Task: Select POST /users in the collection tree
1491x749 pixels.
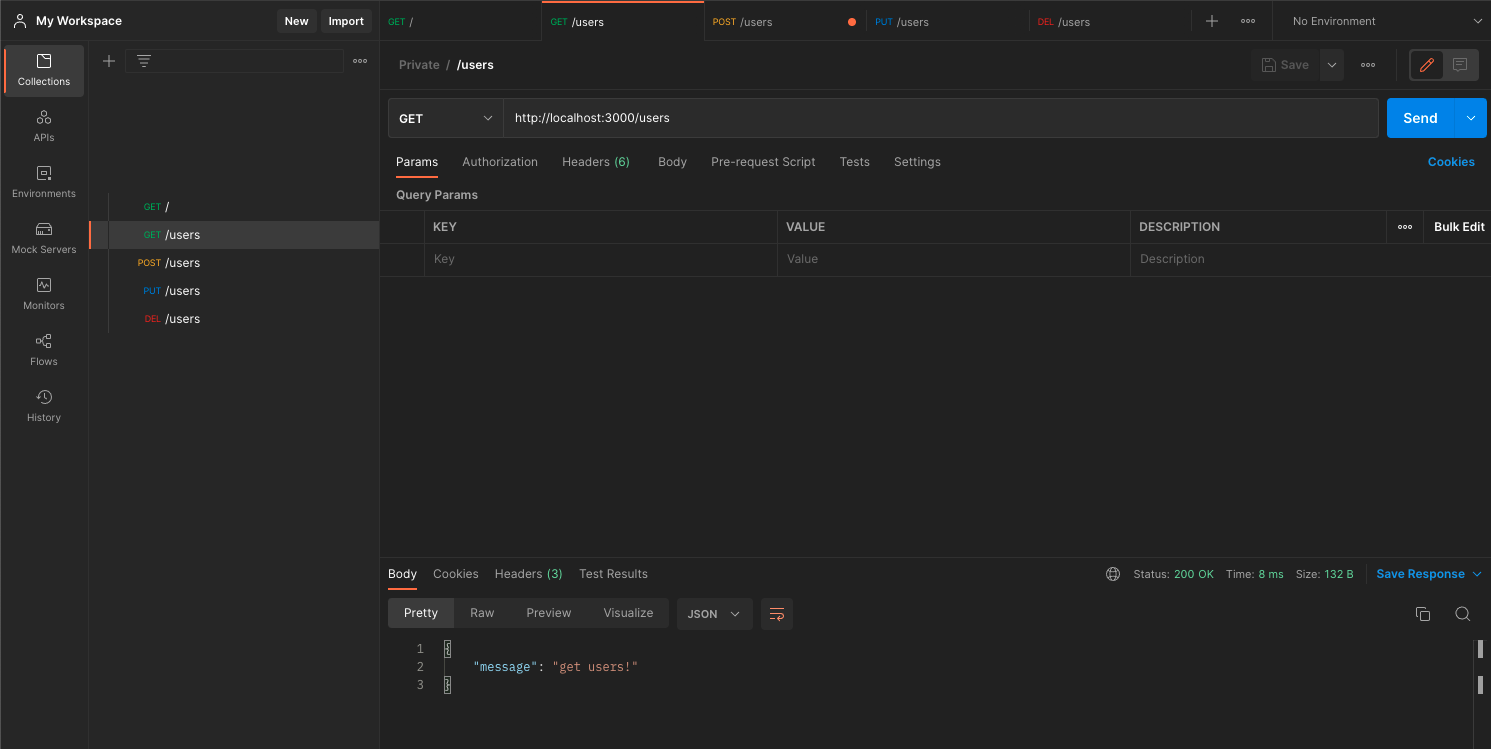Action: pos(234,263)
